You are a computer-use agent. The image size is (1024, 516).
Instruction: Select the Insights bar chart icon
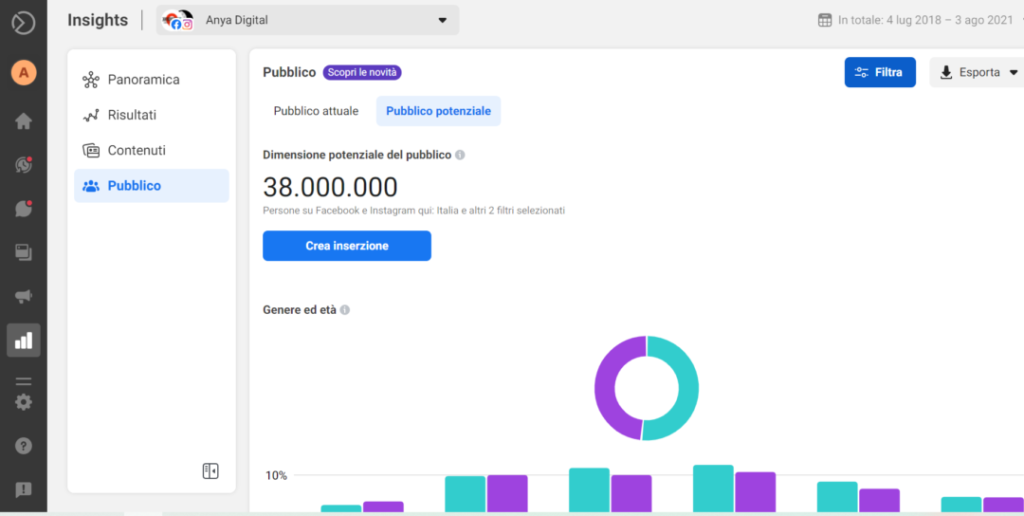point(24,340)
